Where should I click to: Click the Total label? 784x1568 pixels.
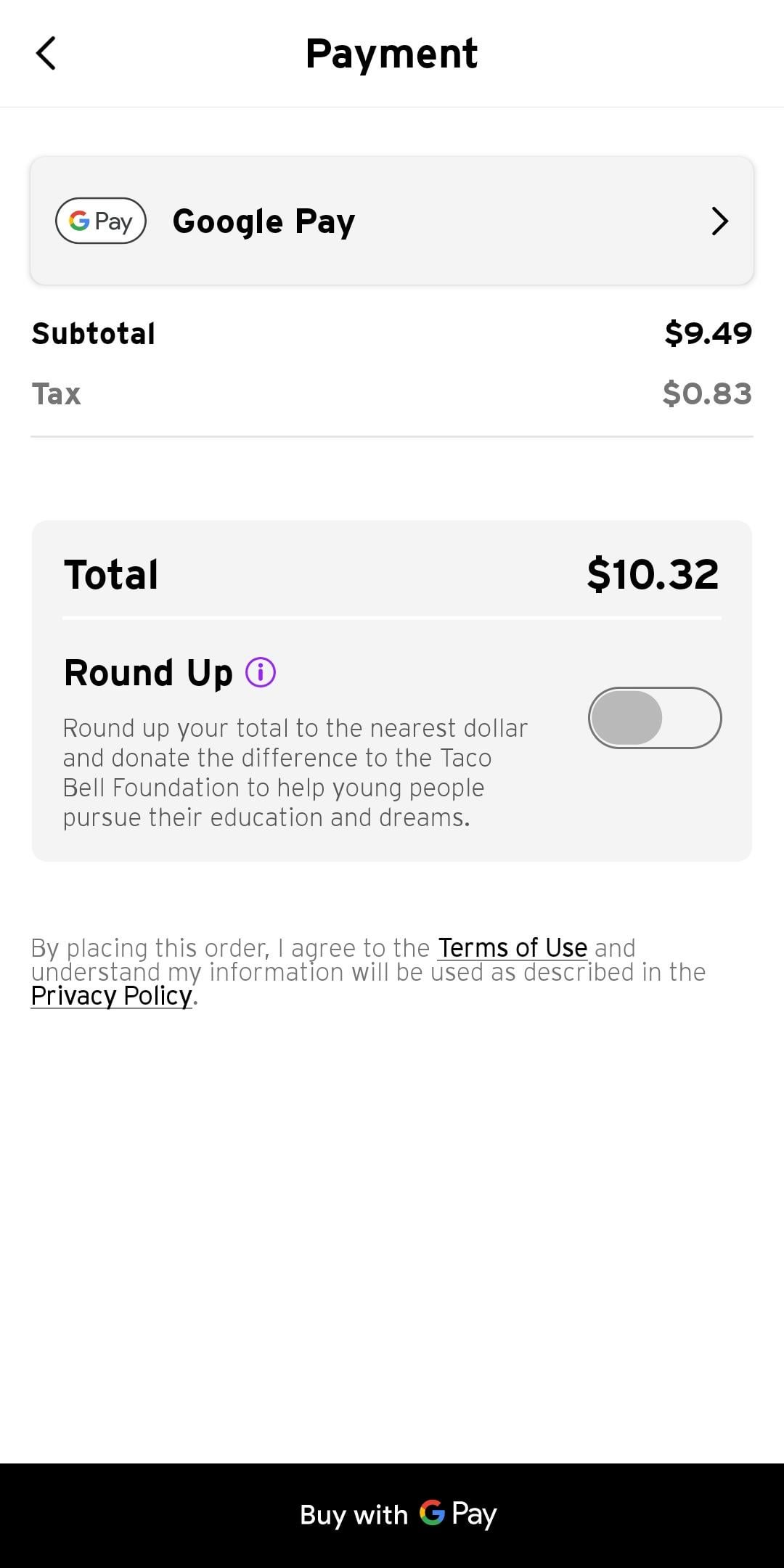(111, 575)
